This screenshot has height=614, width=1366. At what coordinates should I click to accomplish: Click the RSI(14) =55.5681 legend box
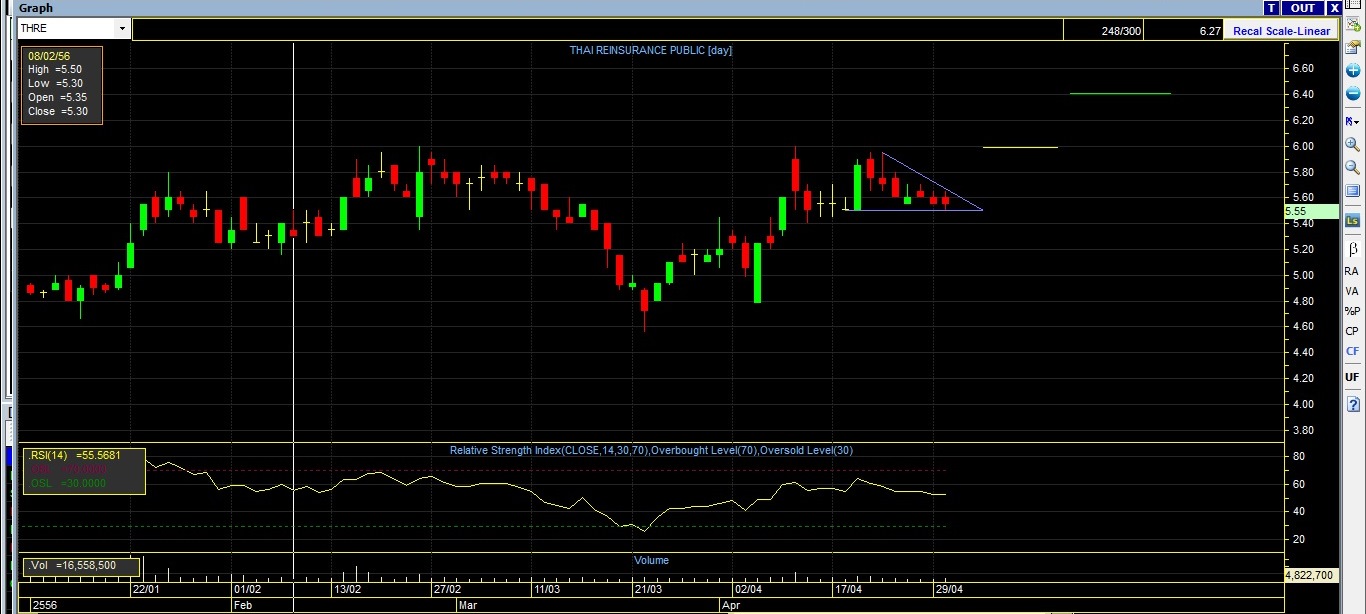pyautogui.click(x=84, y=471)
